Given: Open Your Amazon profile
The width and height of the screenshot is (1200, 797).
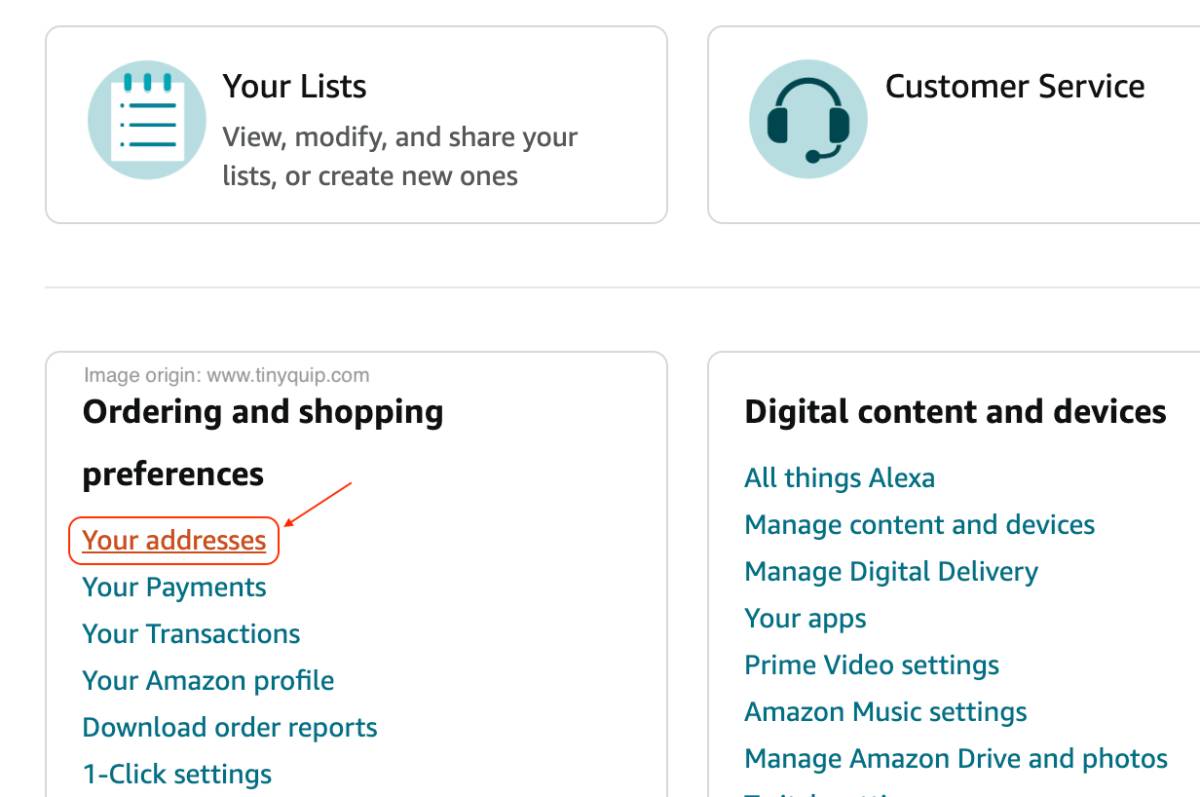Looking at the screenshot, I should tap(208, 680).
